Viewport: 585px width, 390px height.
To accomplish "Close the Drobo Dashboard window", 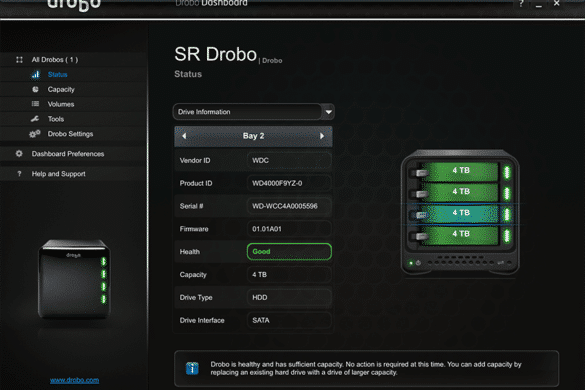I will tap(557, 3).
